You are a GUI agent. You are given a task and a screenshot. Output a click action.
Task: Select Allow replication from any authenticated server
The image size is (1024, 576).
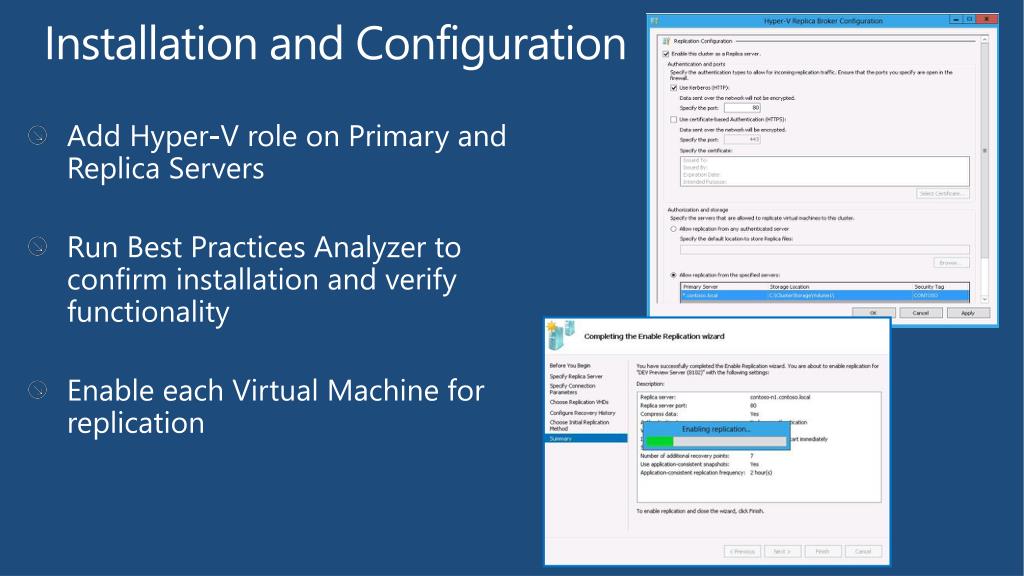pyautogui.click(x=673, y=229)
